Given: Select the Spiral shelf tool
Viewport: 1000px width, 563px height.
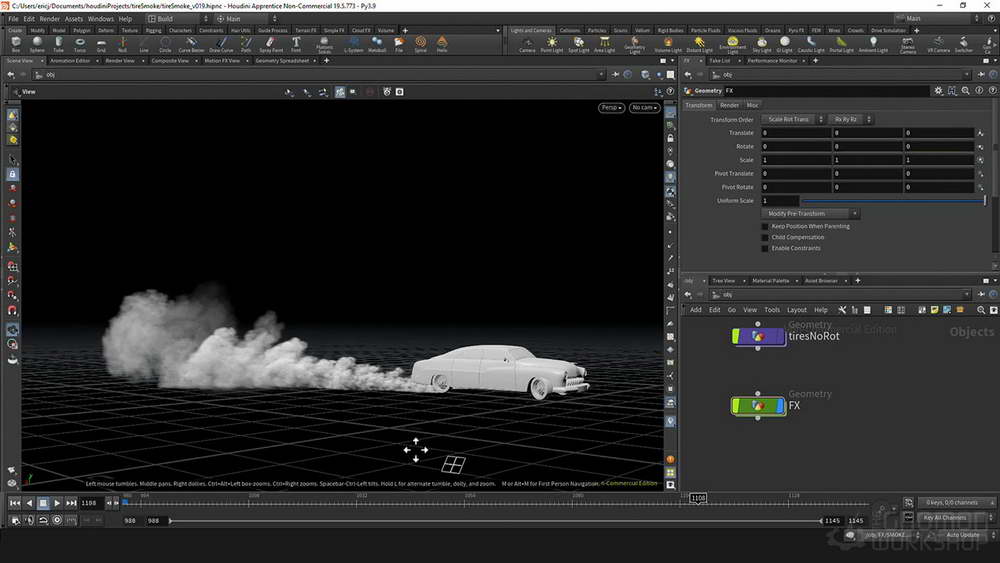Looking at the screenshot, I should tap(420, 44).
